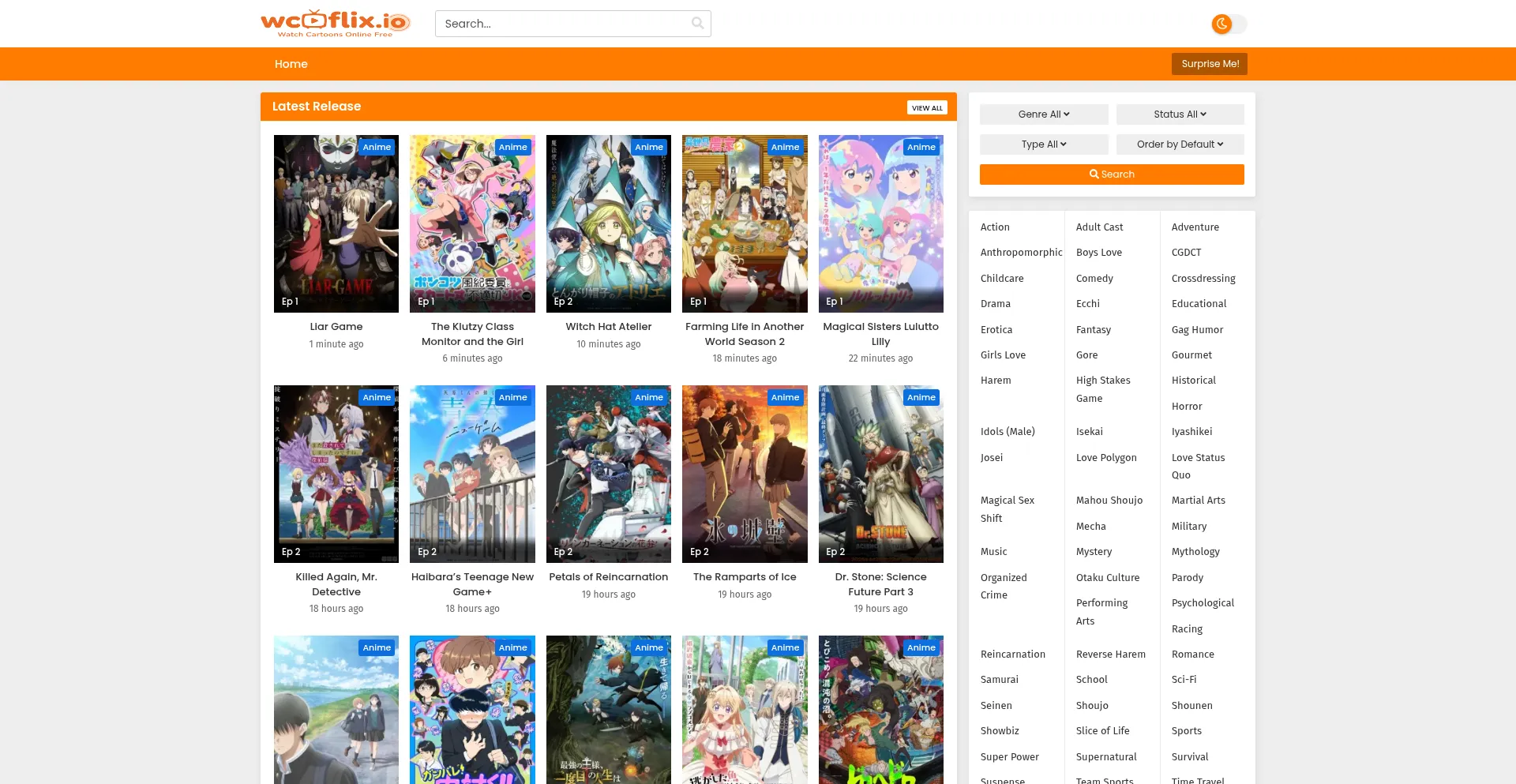This screenshot has height=784, width=1516.
Task: Open the Genre All dropdown
Action: click(1044, 114)
